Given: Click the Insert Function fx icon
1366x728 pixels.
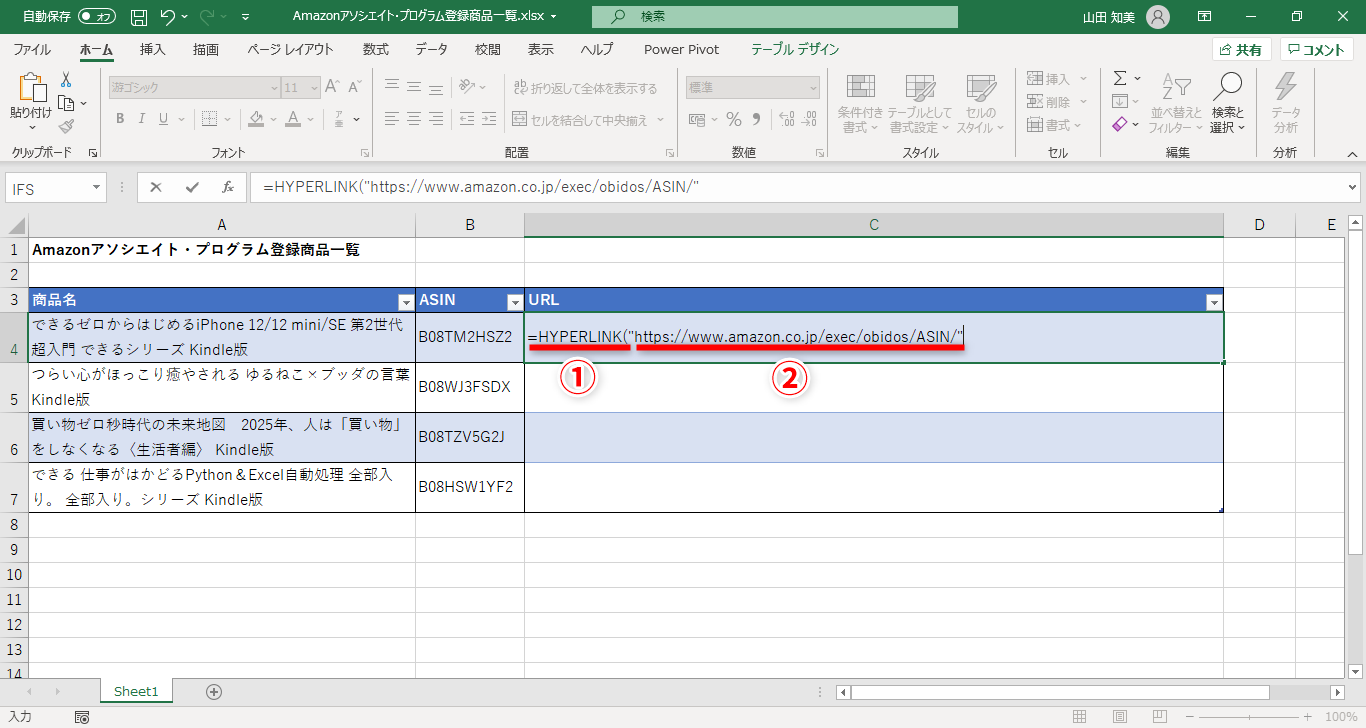Looking at the screenshot, I should (228, 187).
